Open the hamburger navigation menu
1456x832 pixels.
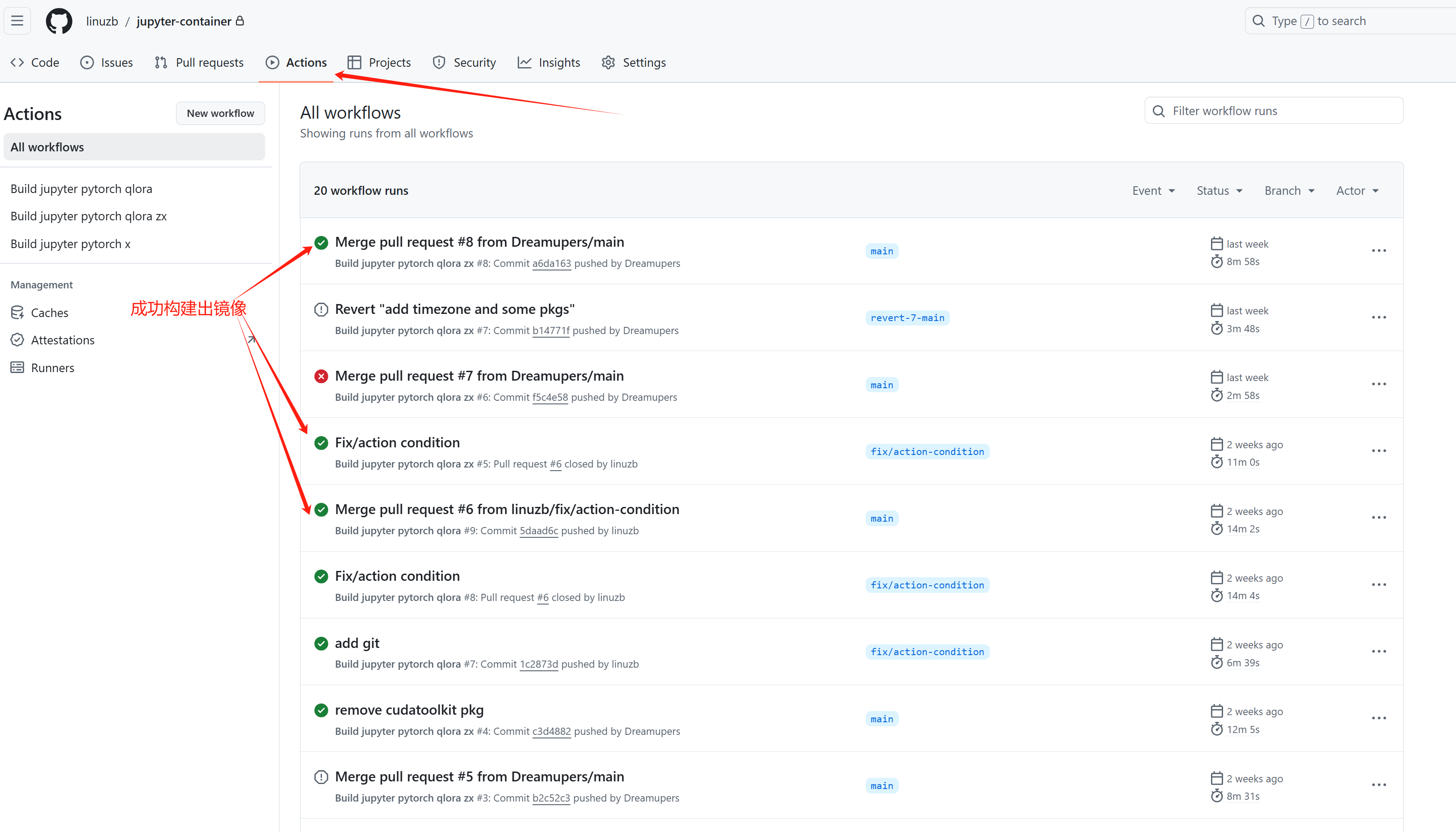click(x=17, y=21)
